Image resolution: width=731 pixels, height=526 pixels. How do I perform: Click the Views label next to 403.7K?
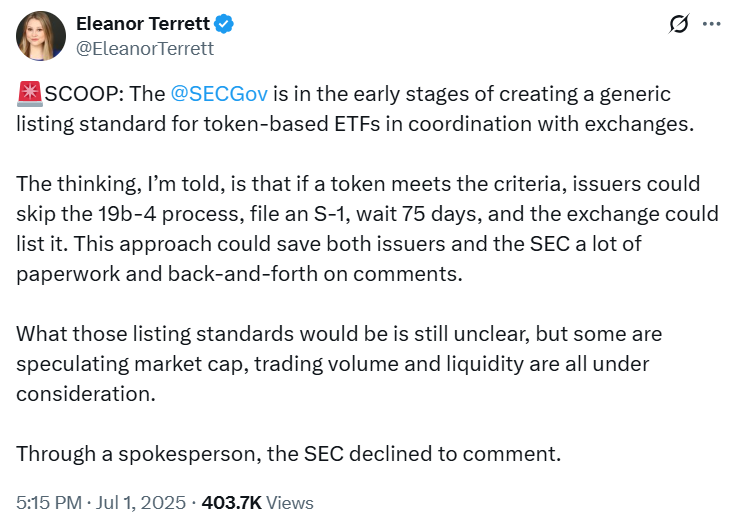point(290,503)
